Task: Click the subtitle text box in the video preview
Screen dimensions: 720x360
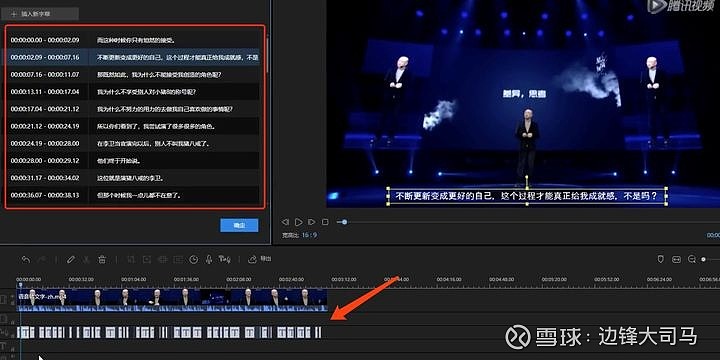Action: pos(527,197)
